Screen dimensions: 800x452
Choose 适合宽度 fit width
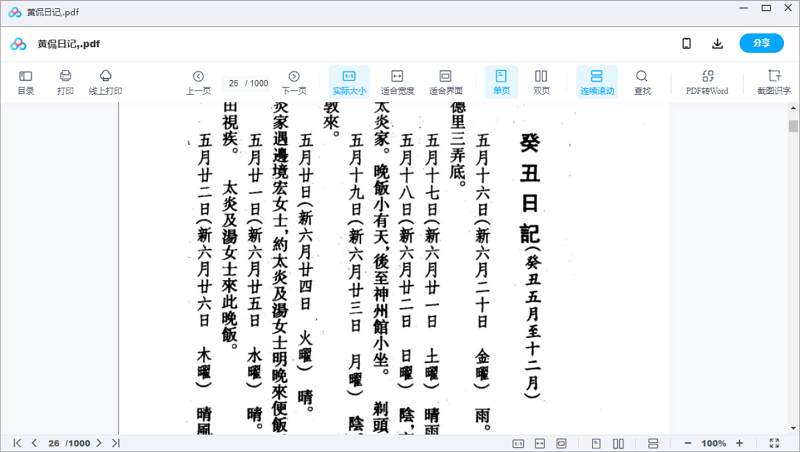click(397, 82)
